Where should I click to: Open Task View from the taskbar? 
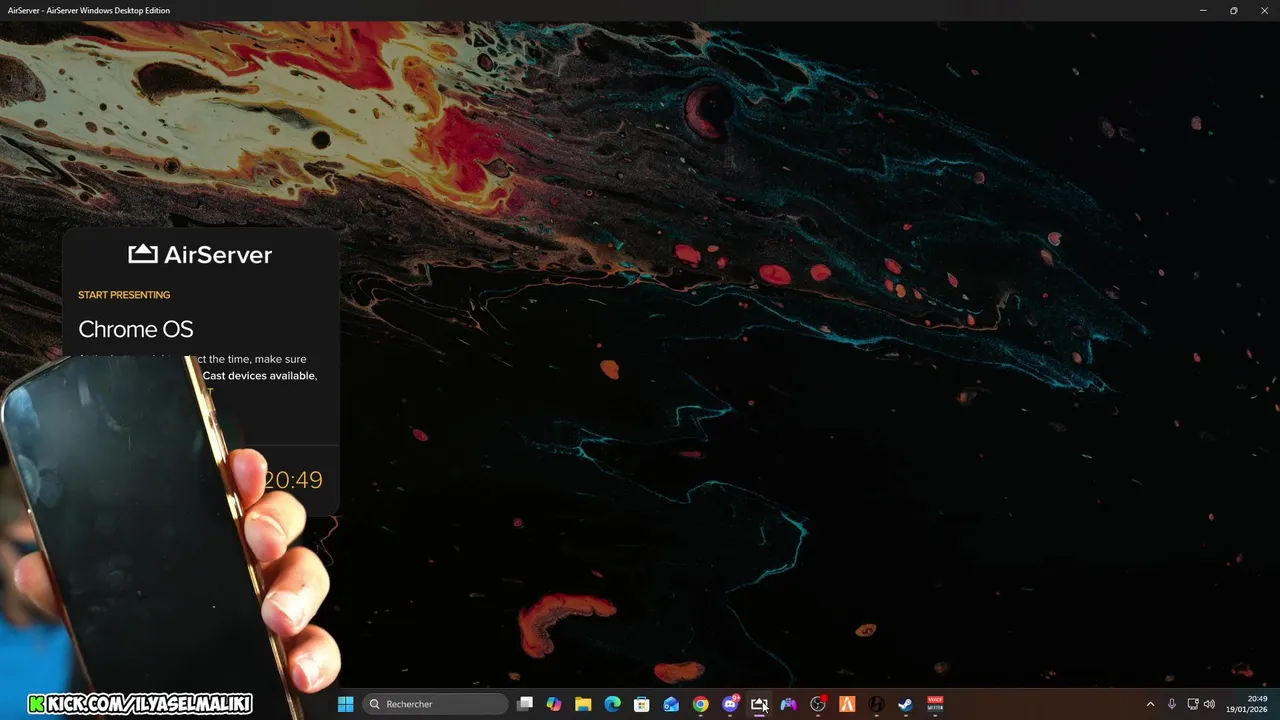pyautogui.click(x=525, y=704)
